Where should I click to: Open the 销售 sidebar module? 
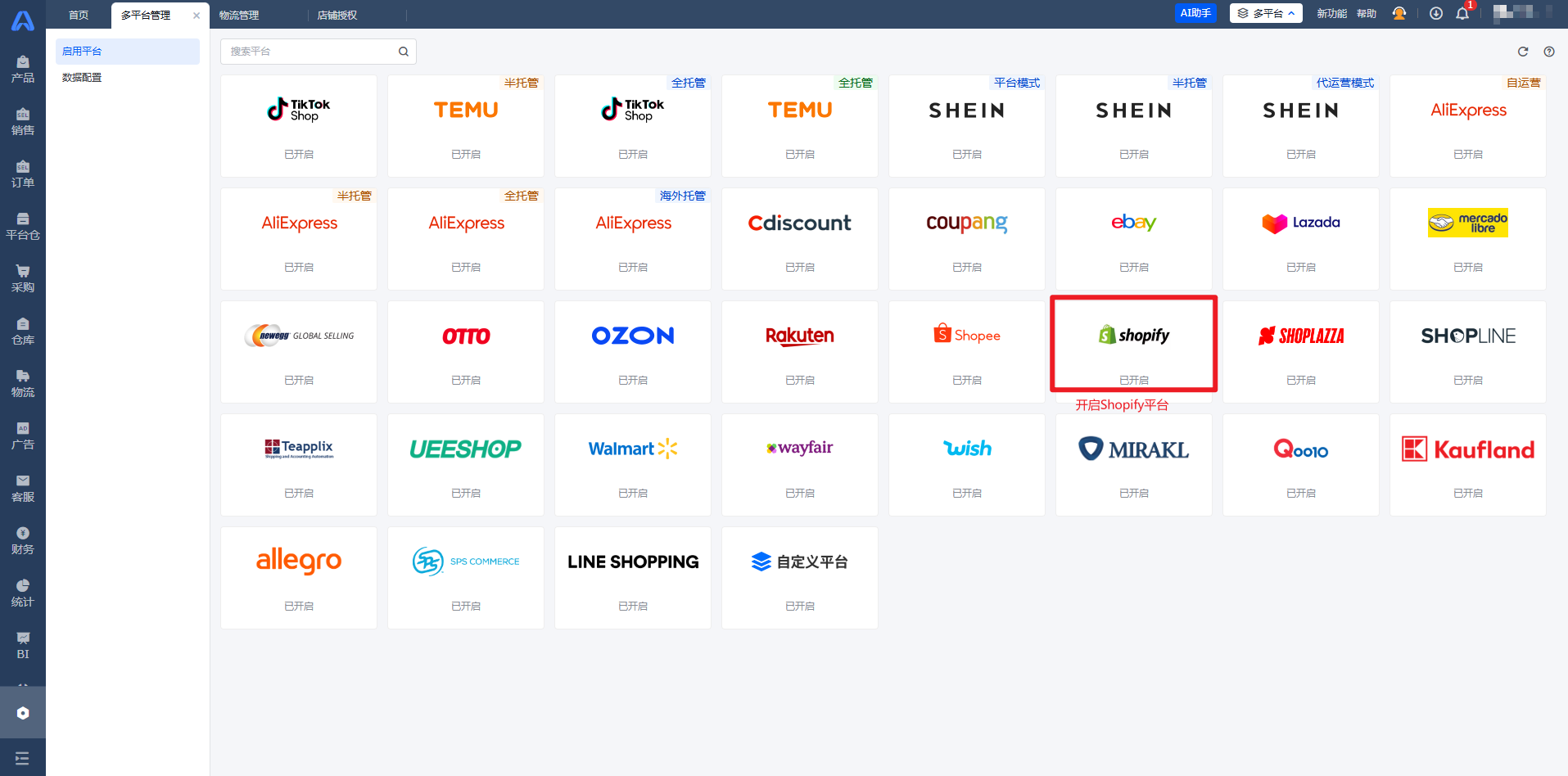click(x=23, y=122)
